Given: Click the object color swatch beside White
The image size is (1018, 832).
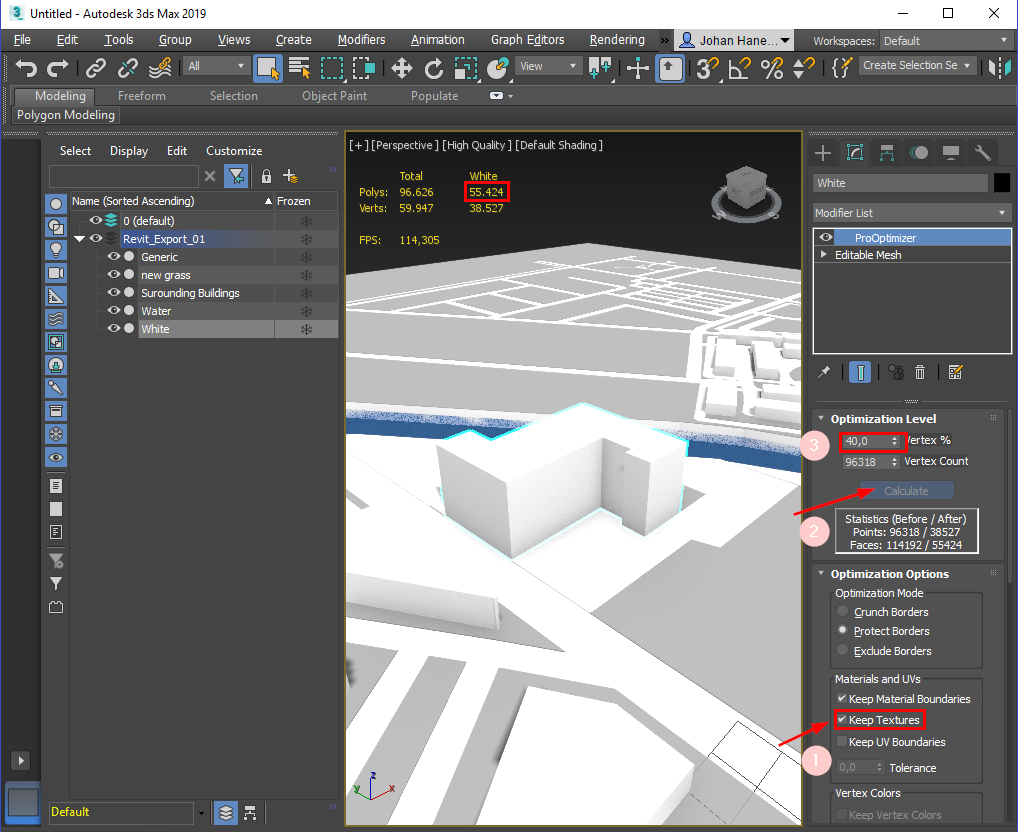Looking at the screenshot, I should pos(1002,183).
